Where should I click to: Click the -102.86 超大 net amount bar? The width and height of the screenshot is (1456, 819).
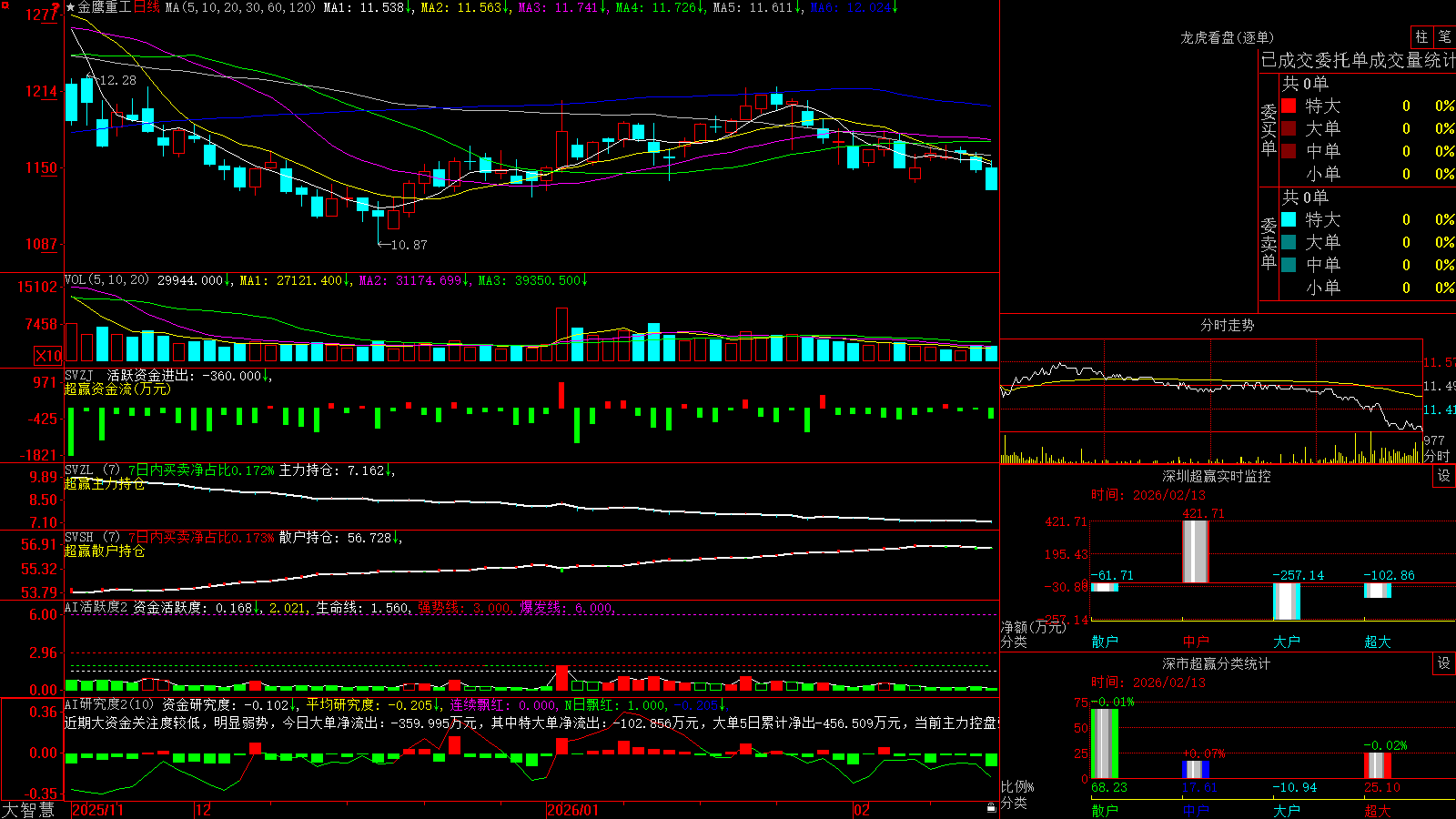[1377, 591]
